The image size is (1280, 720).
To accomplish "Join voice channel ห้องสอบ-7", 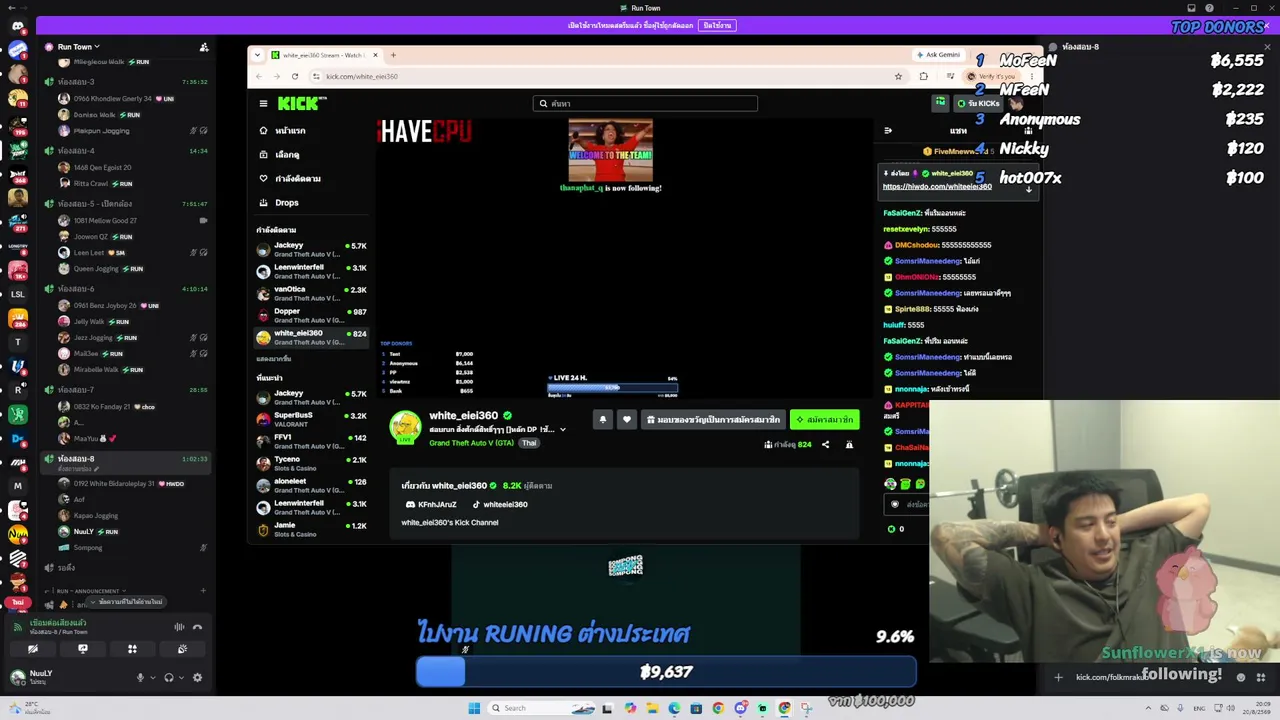I will pos(125,390).
